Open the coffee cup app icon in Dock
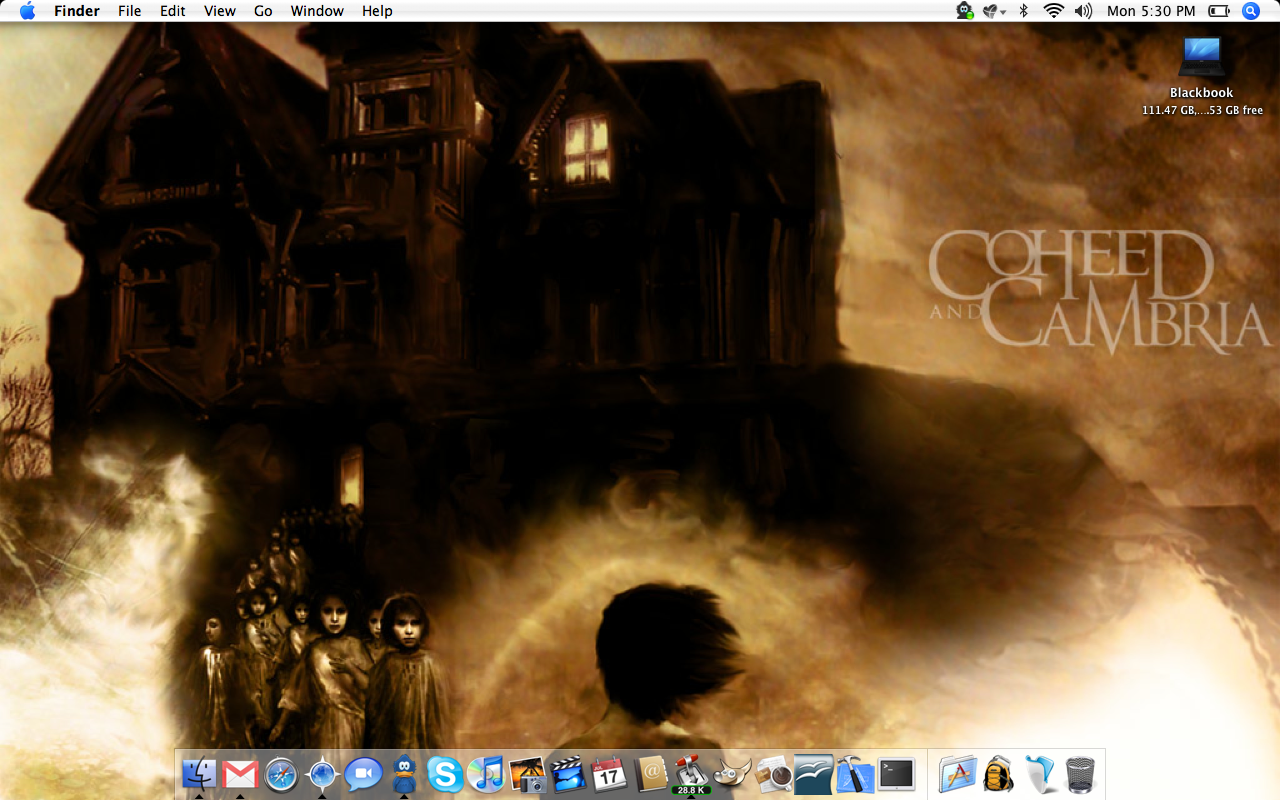 coord(772,774)
